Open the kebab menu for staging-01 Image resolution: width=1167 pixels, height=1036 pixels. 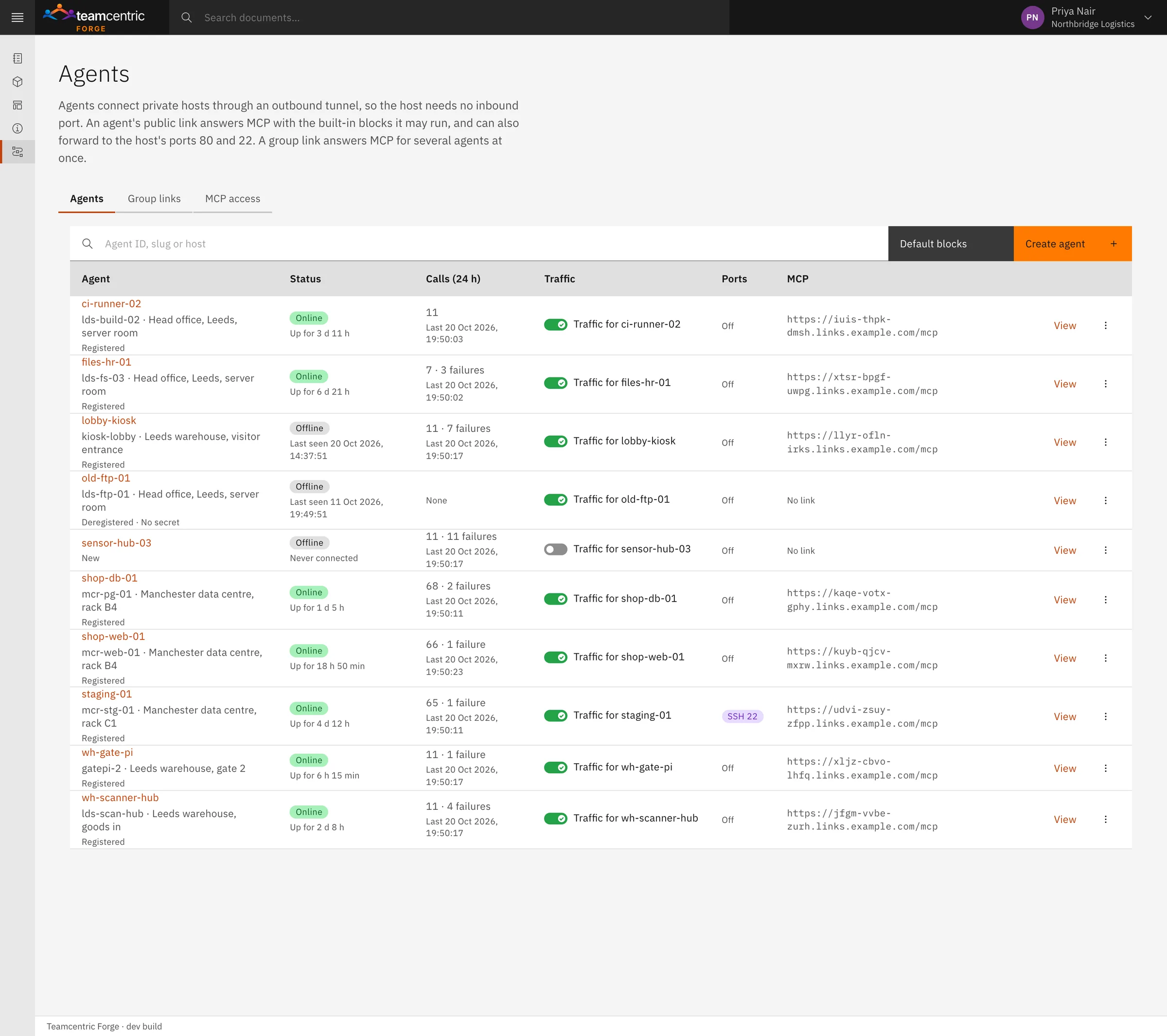tap(1105, 716)
